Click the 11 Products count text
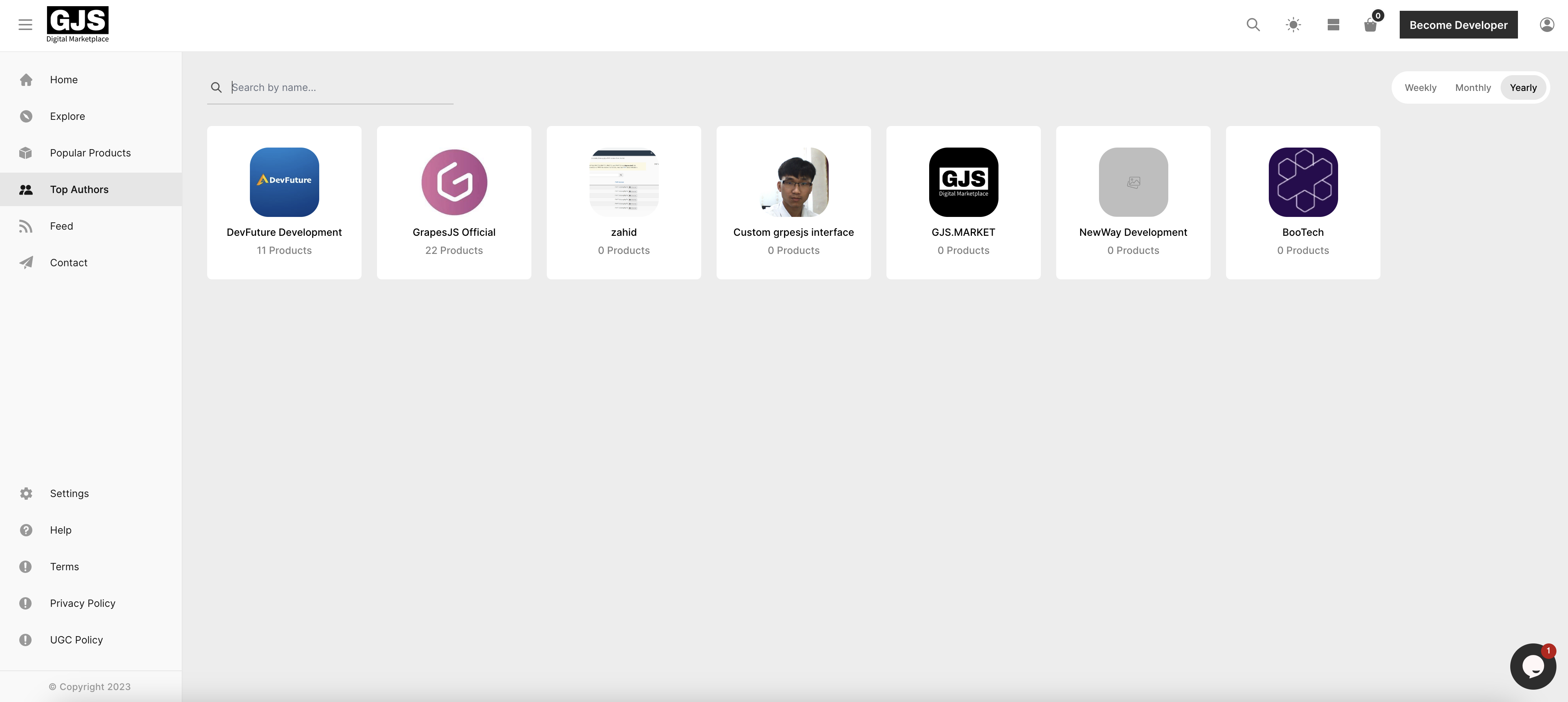Viewport: 1568px width, 702px height. point(284,250)
